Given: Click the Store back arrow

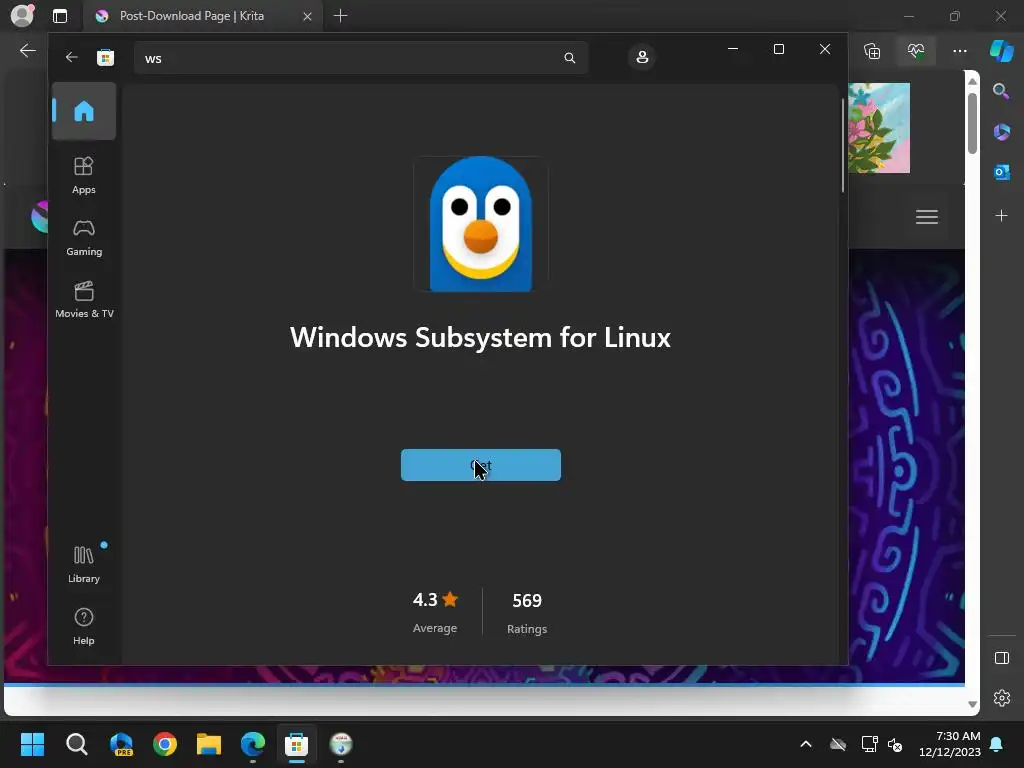Looking at the screenshot, I should point(72,57).
